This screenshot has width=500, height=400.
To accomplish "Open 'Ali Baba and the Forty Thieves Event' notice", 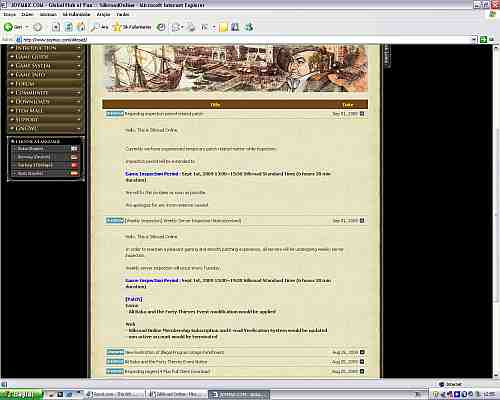I will [166, 362].
